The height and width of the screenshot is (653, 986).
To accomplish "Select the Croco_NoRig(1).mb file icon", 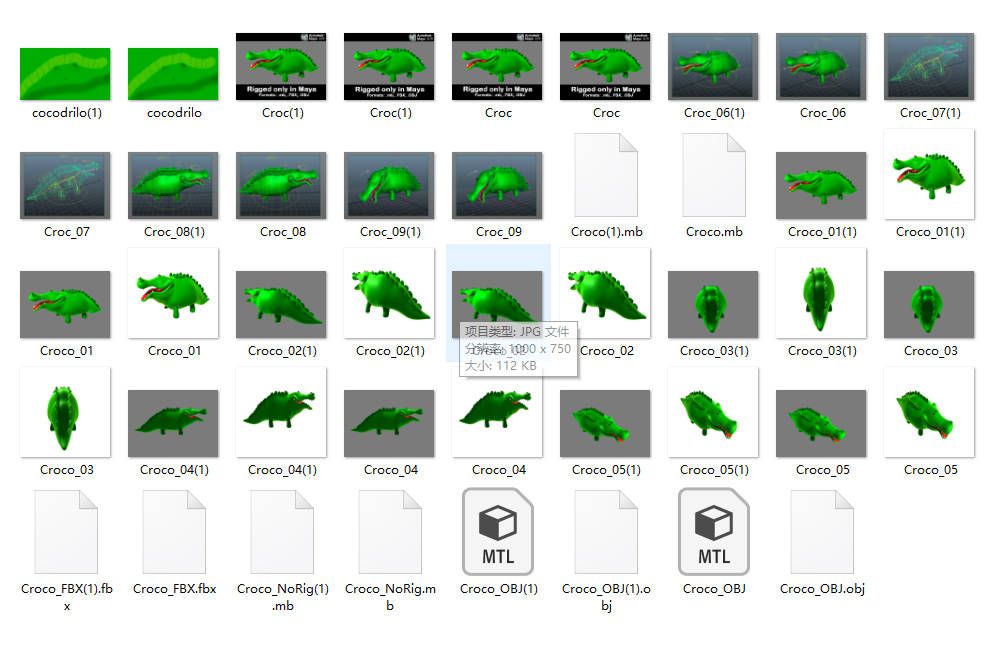I will [x=282, y=531].
